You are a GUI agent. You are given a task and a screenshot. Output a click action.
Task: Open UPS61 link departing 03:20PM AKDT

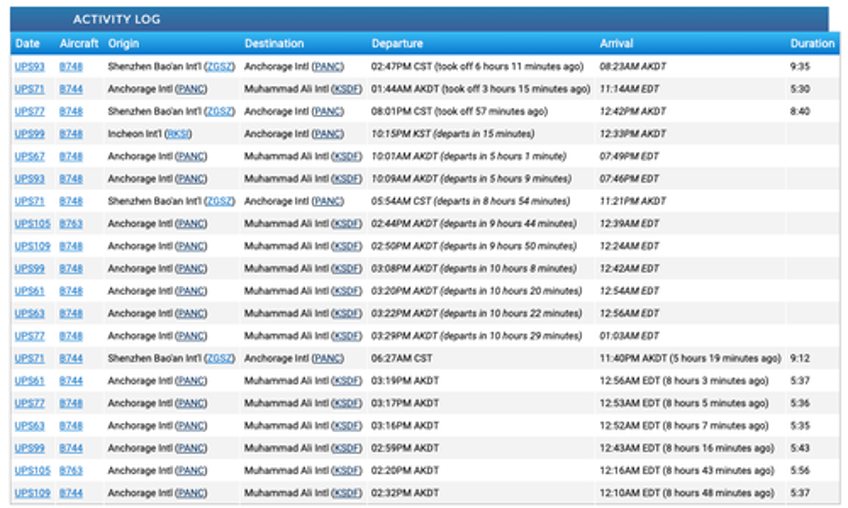coord(29,291)
